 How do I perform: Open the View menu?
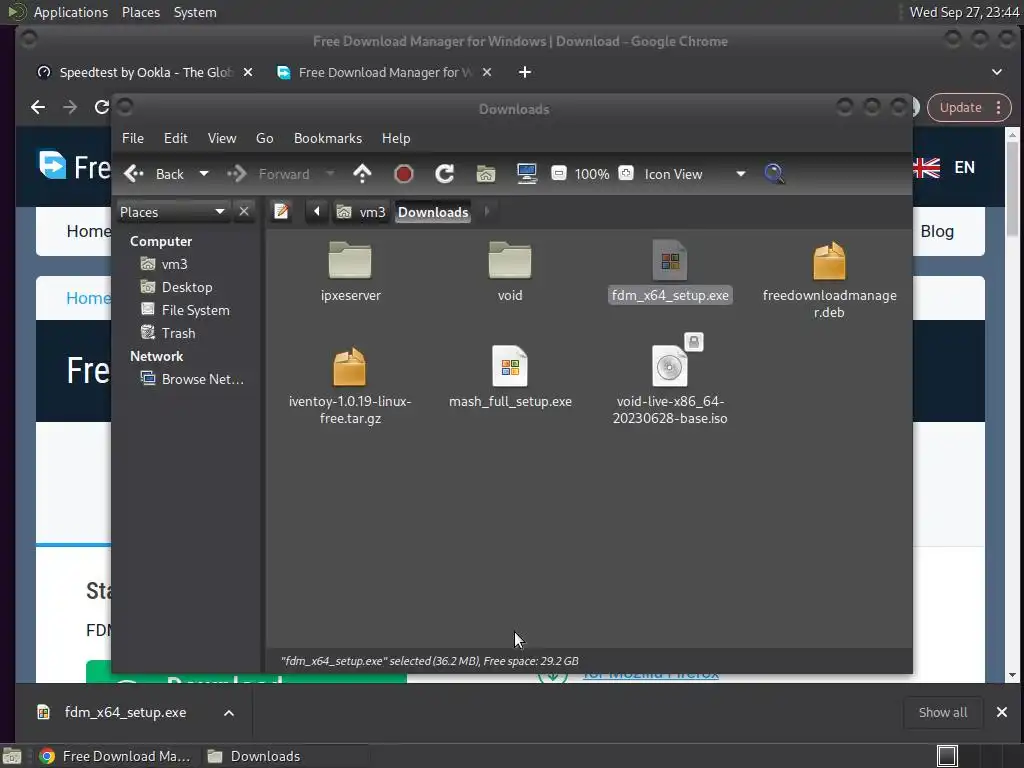(x=222, y=138)
